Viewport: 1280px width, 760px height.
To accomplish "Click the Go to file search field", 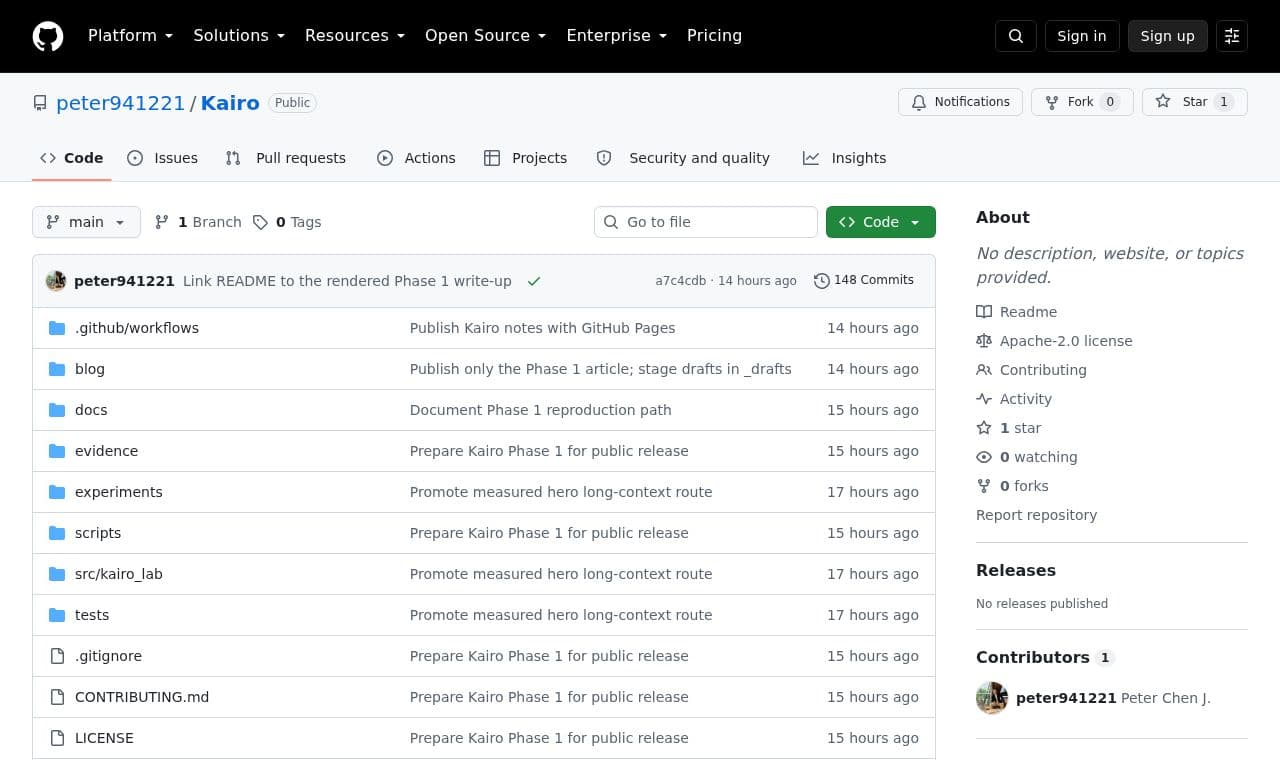I will [706, 222].
